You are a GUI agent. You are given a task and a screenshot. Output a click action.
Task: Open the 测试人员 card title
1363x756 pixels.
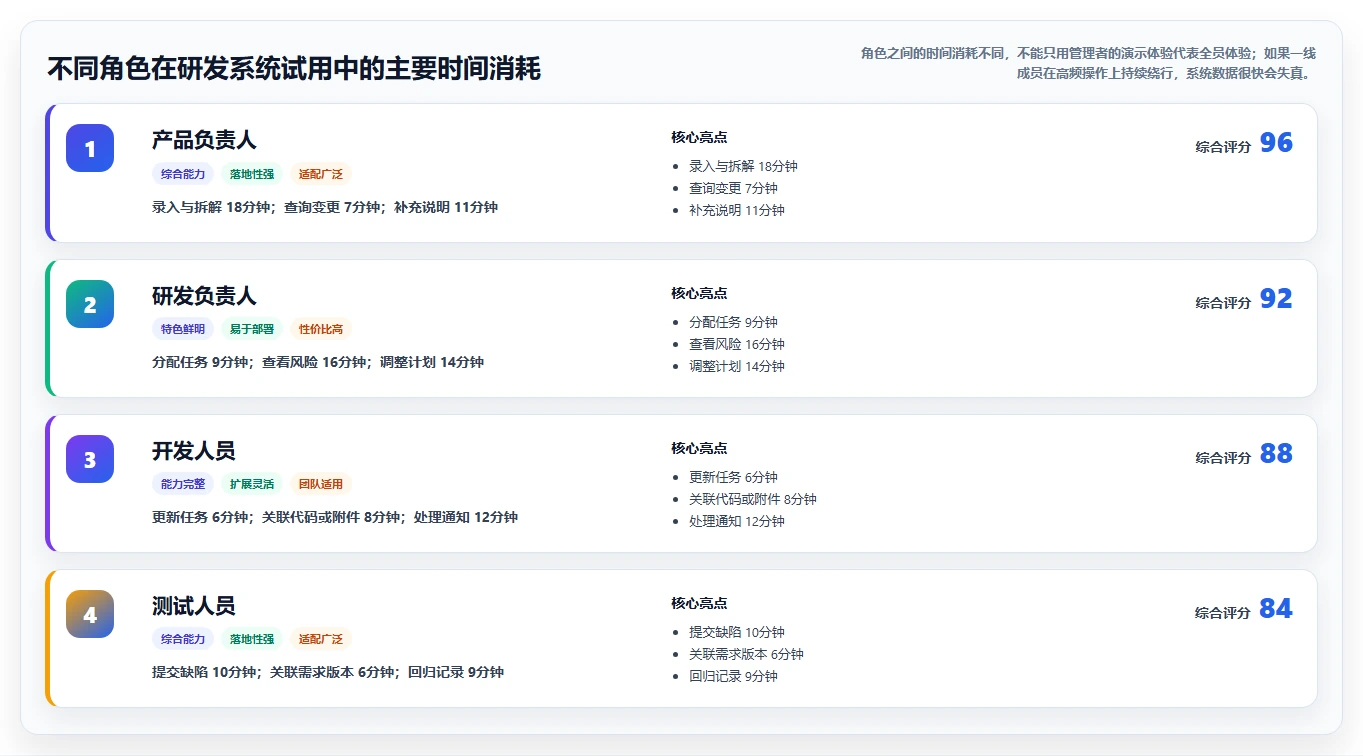coord(194,606)
